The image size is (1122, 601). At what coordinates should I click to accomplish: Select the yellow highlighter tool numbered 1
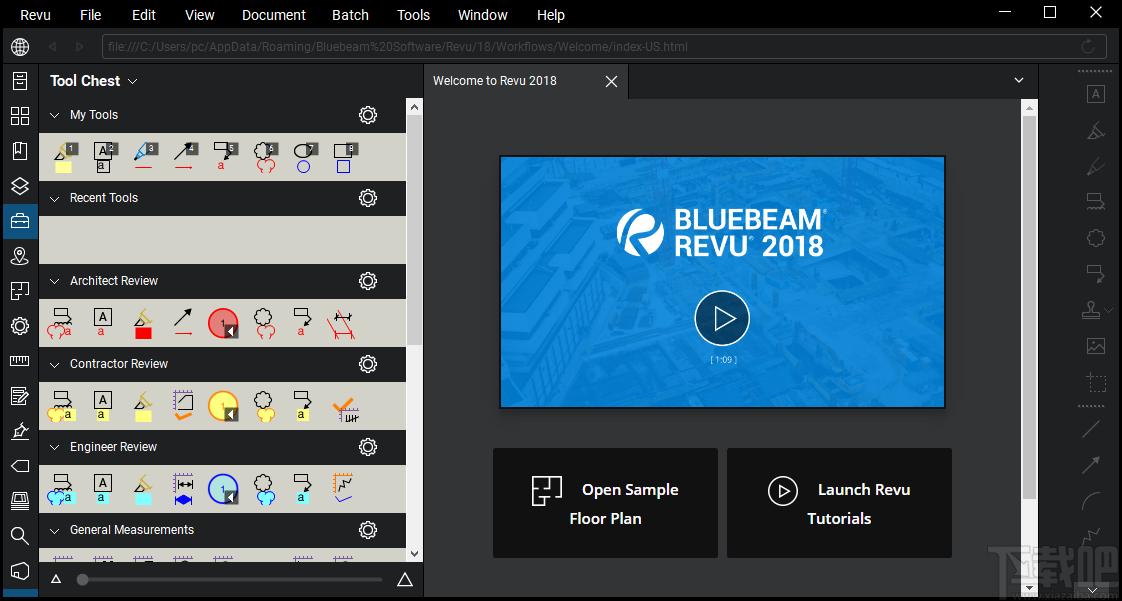[x=64, y=158]
